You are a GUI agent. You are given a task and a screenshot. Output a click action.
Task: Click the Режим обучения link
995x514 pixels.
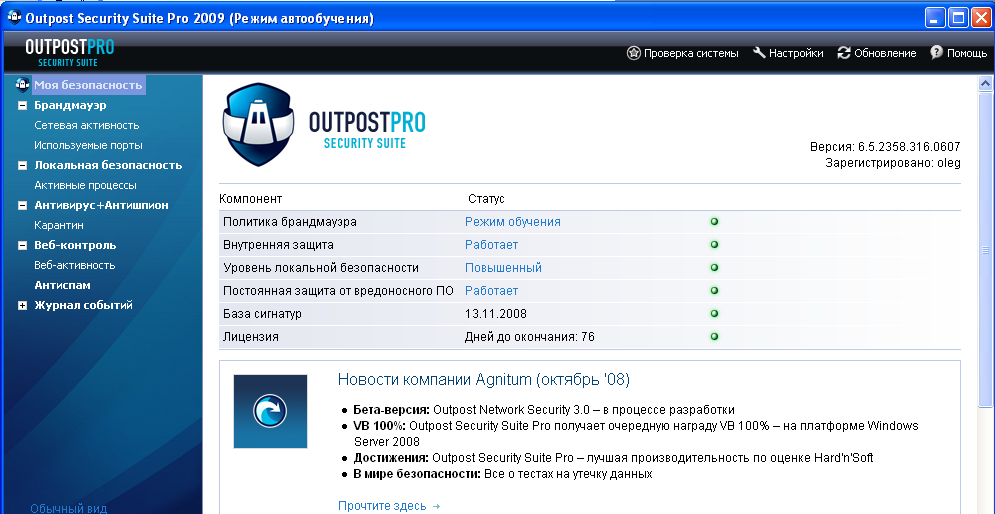point(513,222)
